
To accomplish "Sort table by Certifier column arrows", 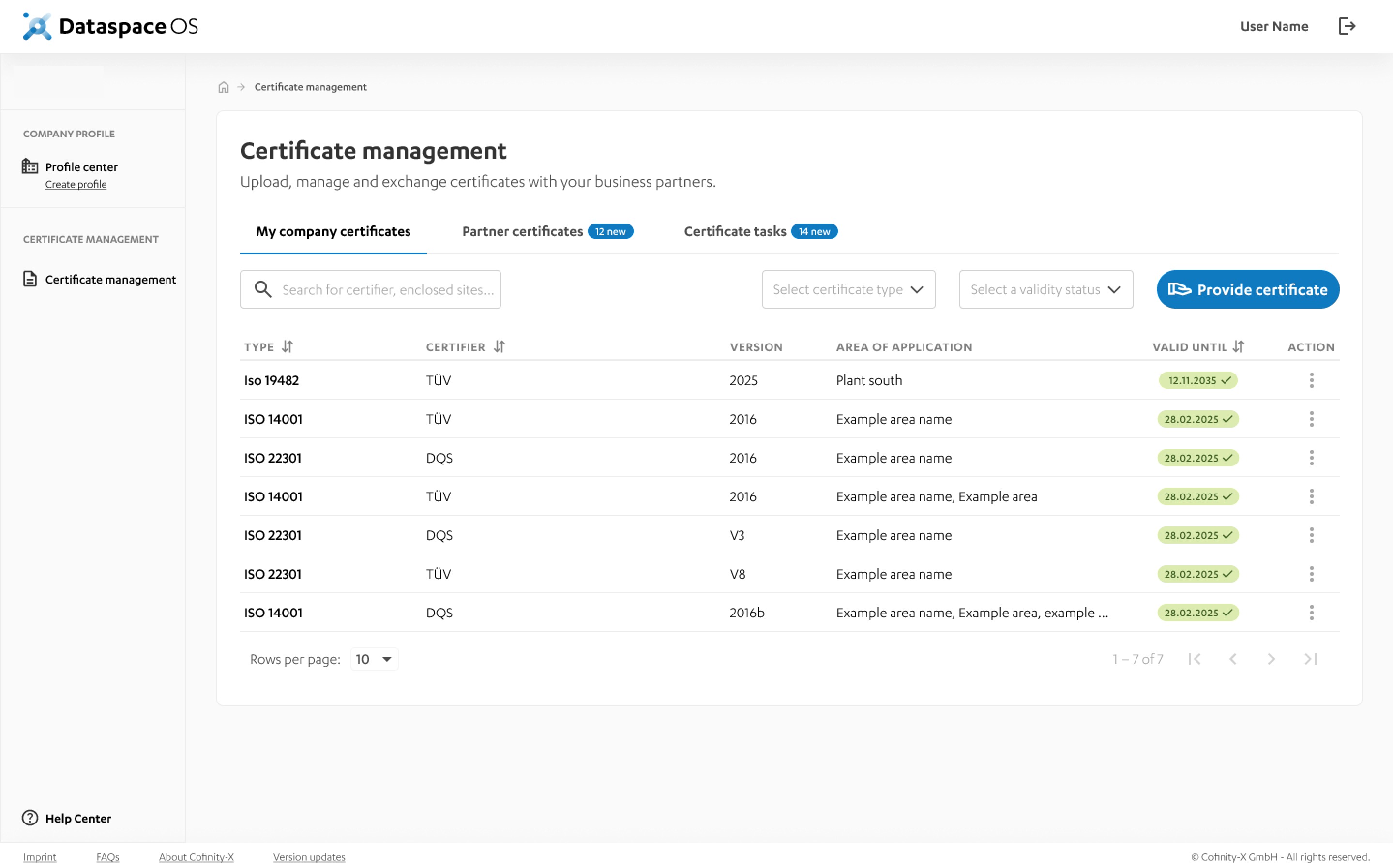I will click(500, 347).
